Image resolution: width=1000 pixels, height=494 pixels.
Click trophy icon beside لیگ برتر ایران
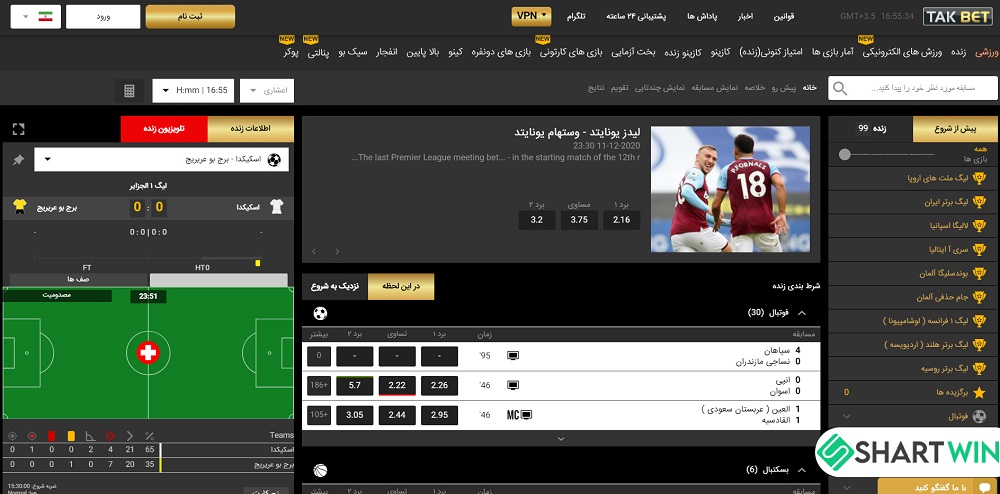pos(980,202)
